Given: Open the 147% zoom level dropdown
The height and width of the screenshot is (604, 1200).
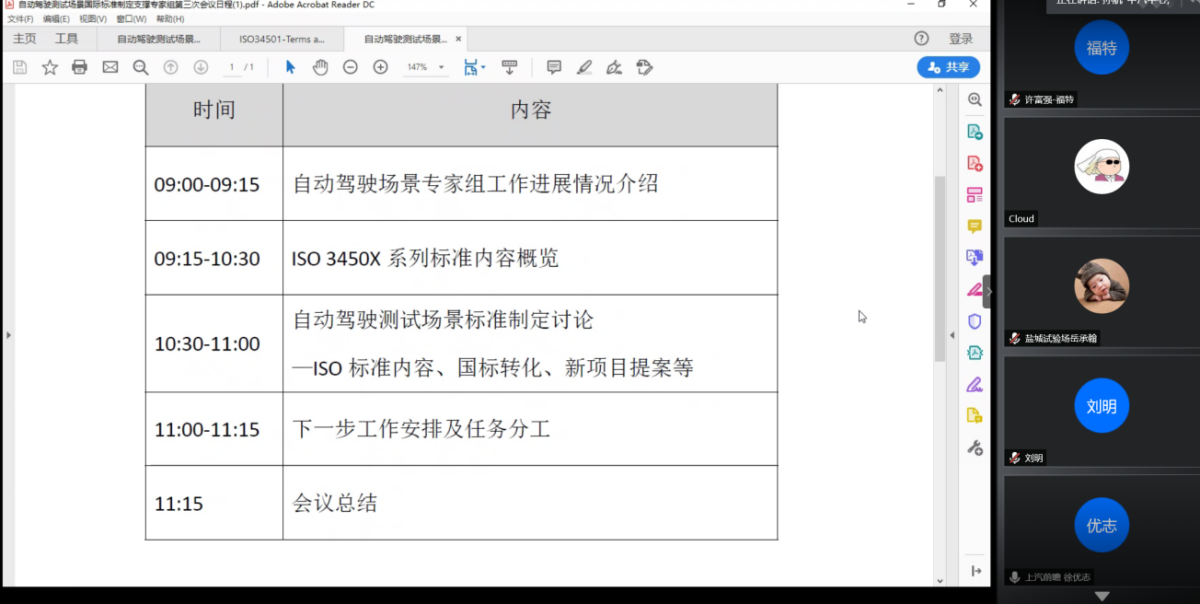Looking at the screenshot, I should click(x=425, y=67).
